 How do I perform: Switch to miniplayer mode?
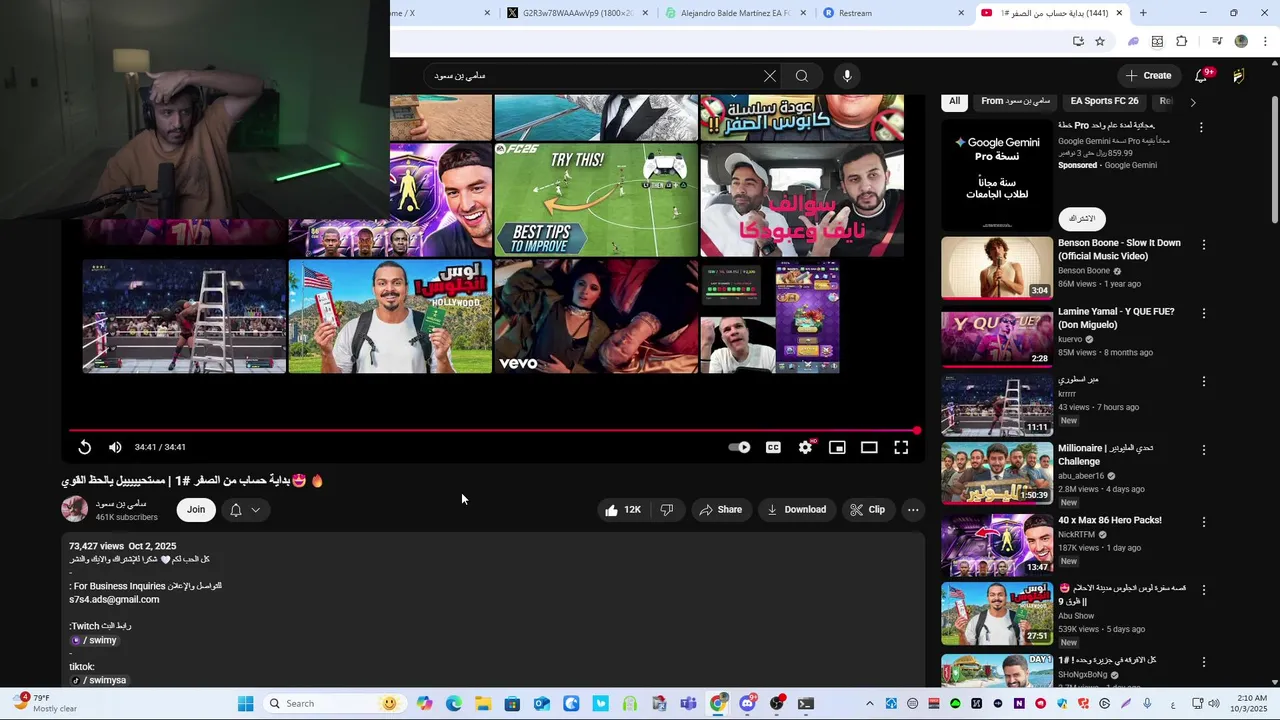tap(837, 447)
